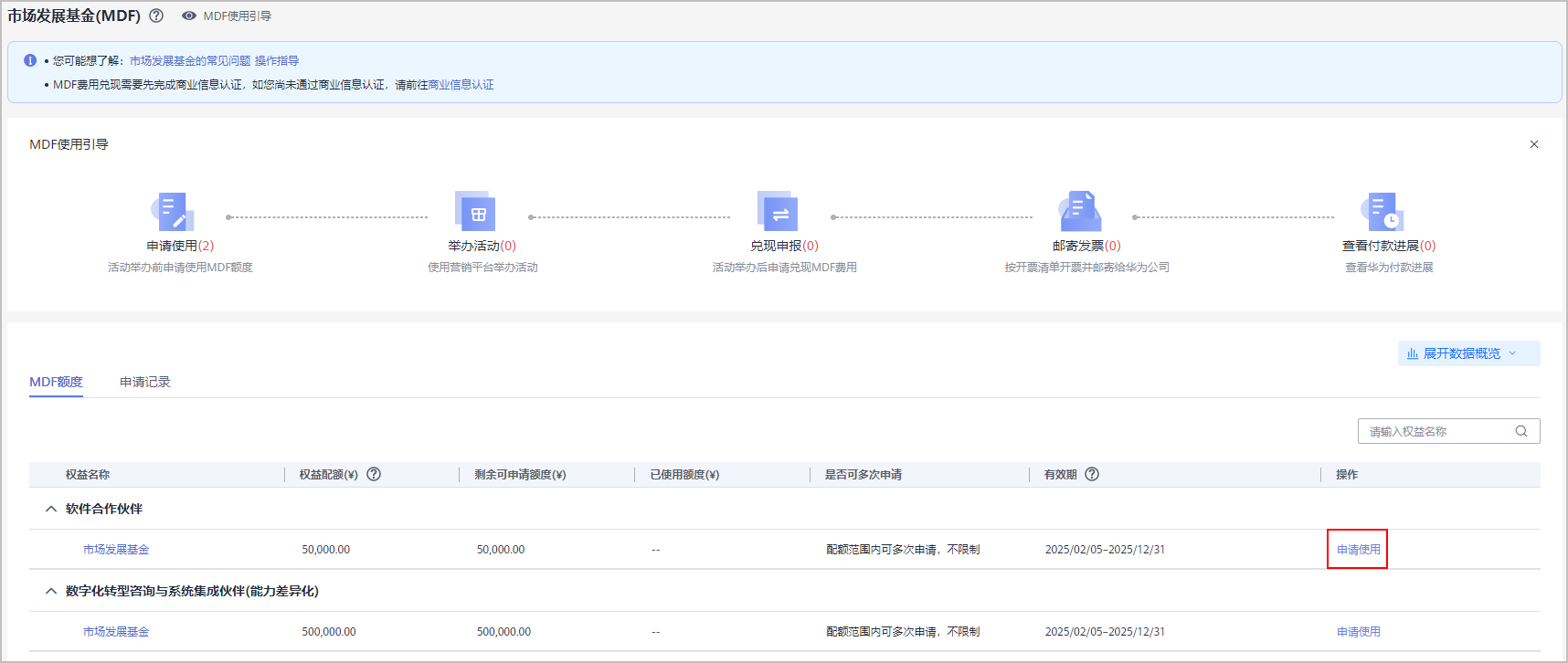Click help icon beside 权益配额(¥) header
The width and height of the screenshot is (1568, 663).
tap(374, 474)
